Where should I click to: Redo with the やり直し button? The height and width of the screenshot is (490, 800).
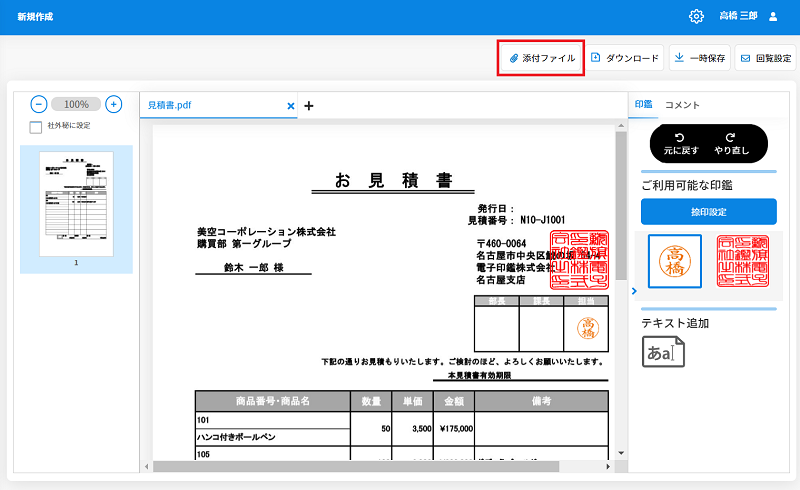click(731, 144)
